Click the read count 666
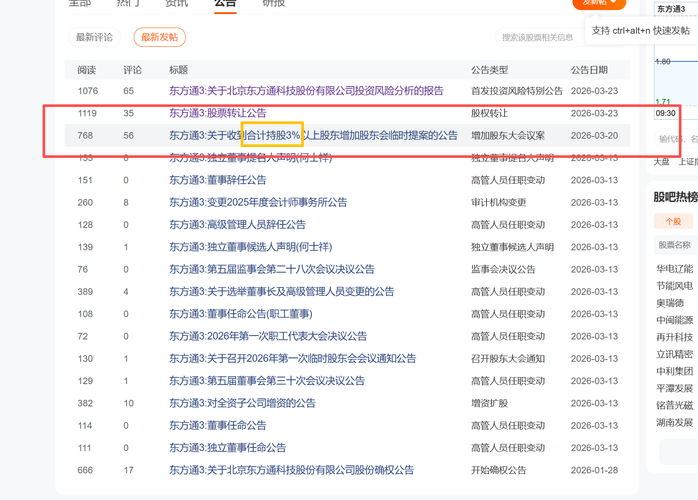 pyautogui.click(x=85, y=470)
